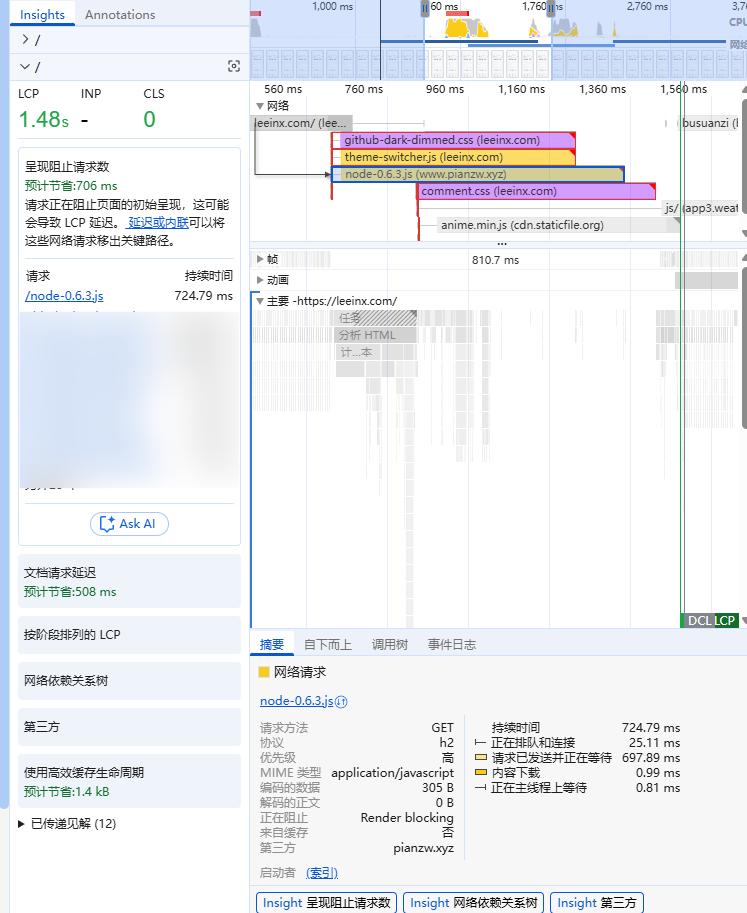Click the LCP marker badge on the timeline
The width and height of the screenshot is (747, 913).
point(725,621)
